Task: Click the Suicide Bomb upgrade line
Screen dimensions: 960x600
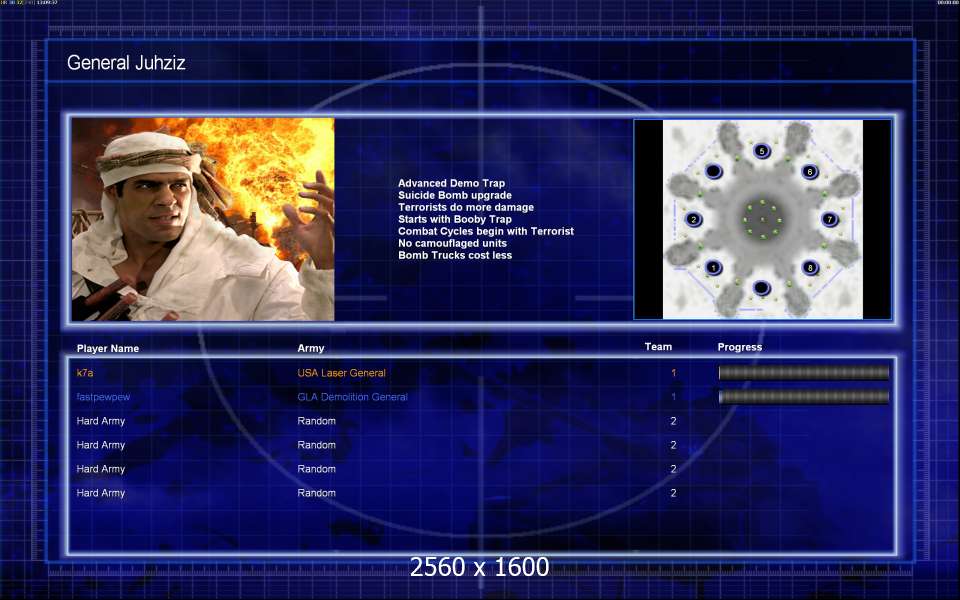Action: click(455, 195)
